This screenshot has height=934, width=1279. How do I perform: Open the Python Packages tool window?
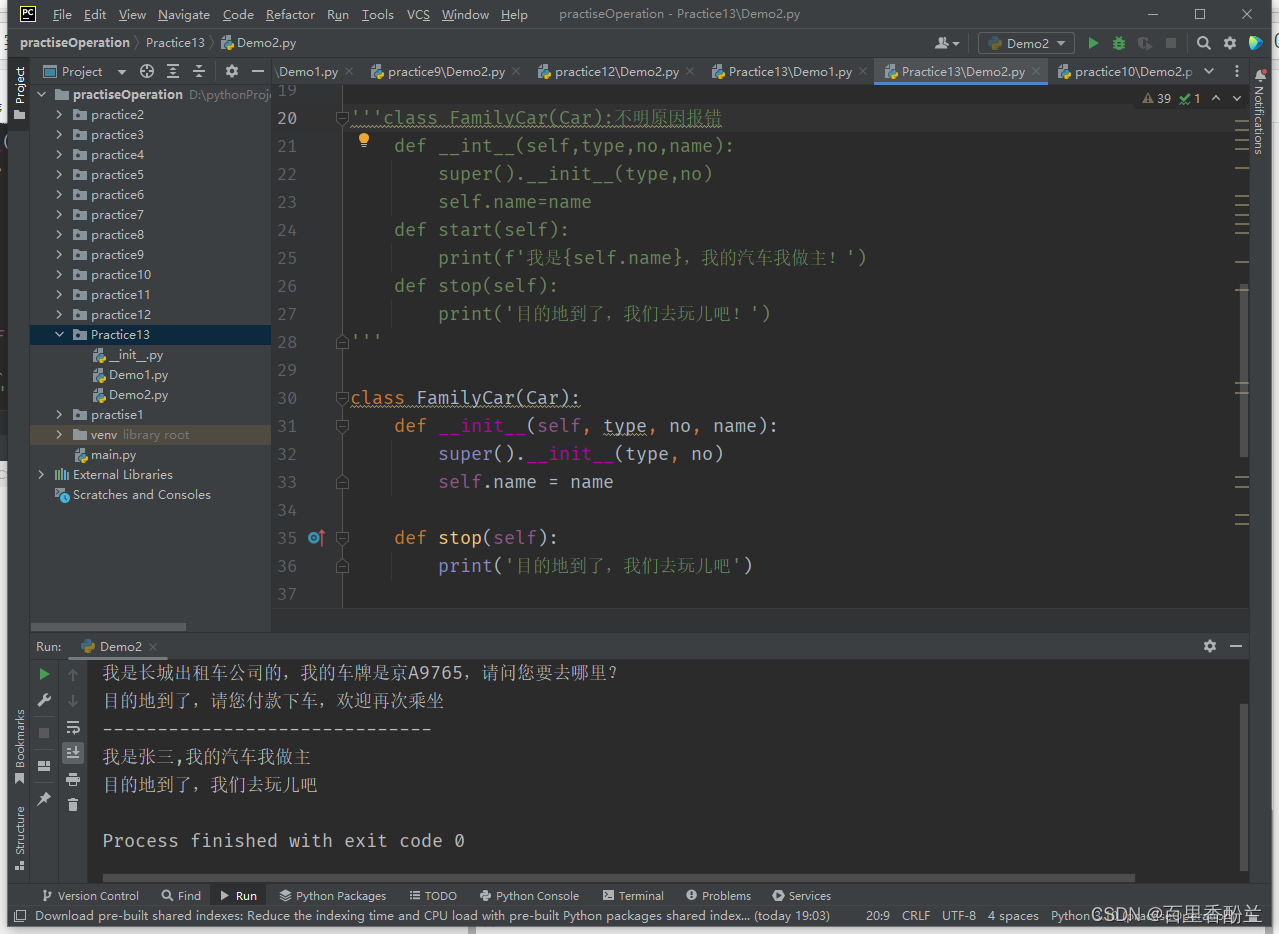[x=333, y=896]
